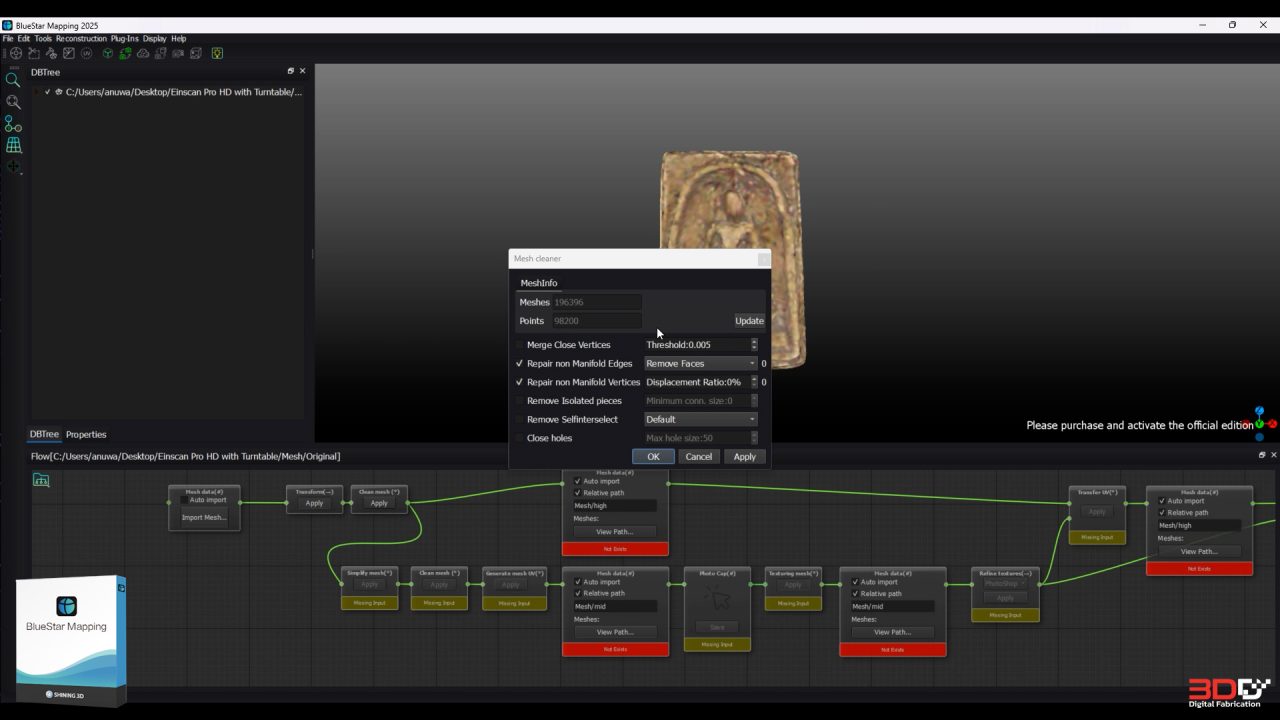This screenshot has width=1280, height=720.
Task: Open the node graph tool in left sidebar
Action: [x=13, y=124]
